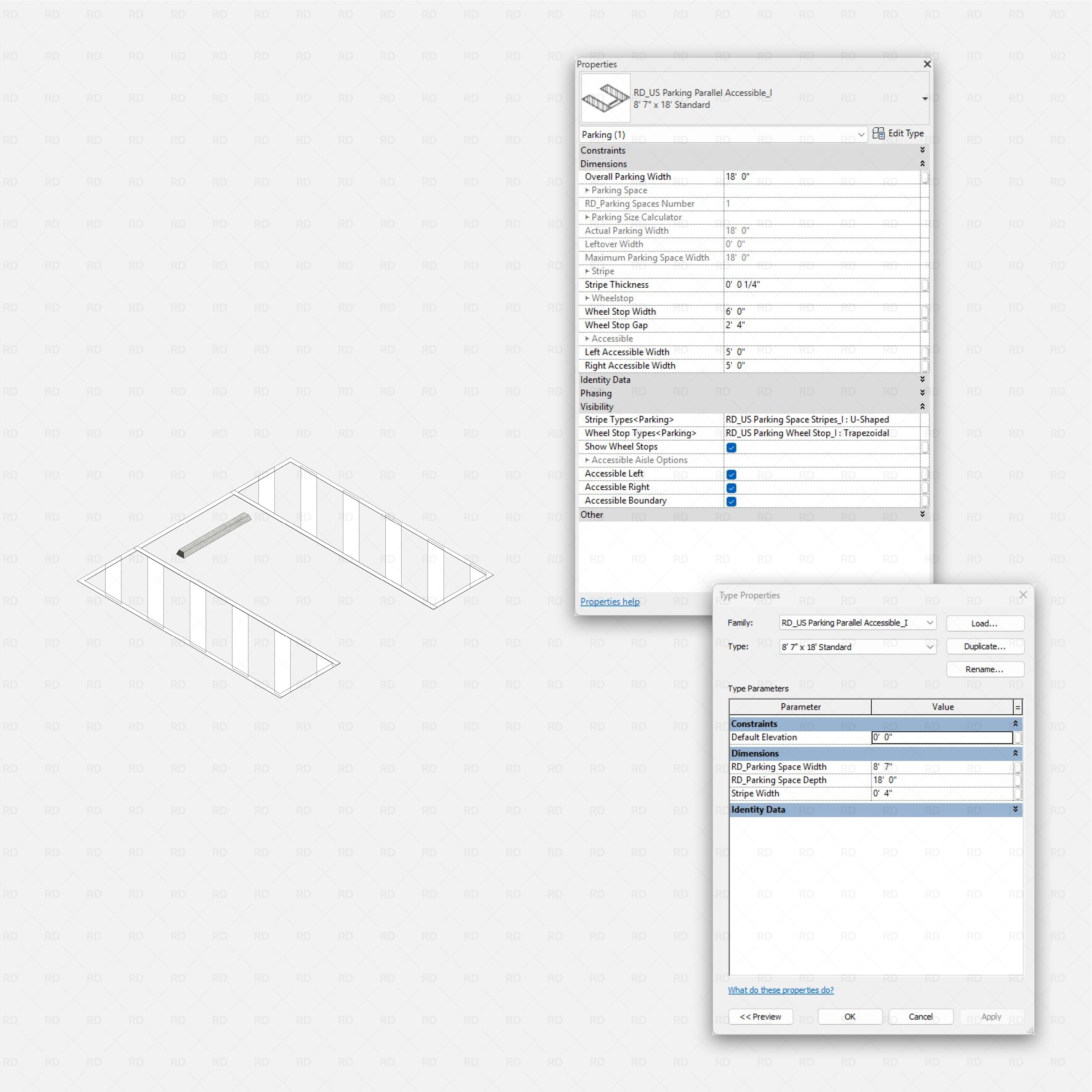Click the Default Elevation value field
1092x1092 pixels.
pyautogui.click(x=942, y=737)
